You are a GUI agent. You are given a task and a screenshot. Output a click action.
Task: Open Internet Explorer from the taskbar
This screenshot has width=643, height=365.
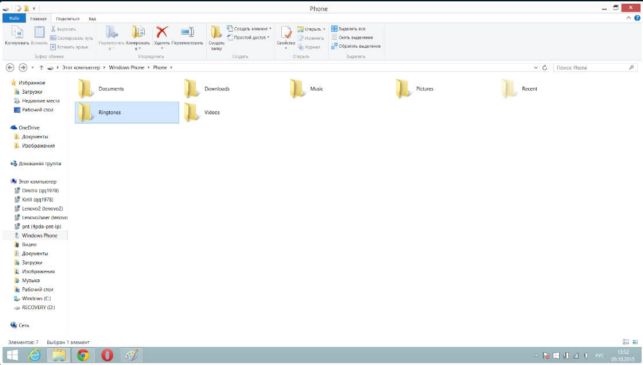pyautogui.click(x=35, y=355)
